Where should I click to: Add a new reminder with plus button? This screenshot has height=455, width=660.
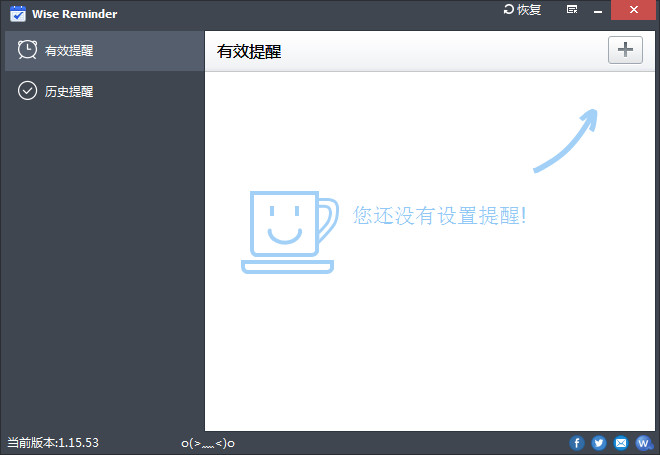tap(625, 50)
